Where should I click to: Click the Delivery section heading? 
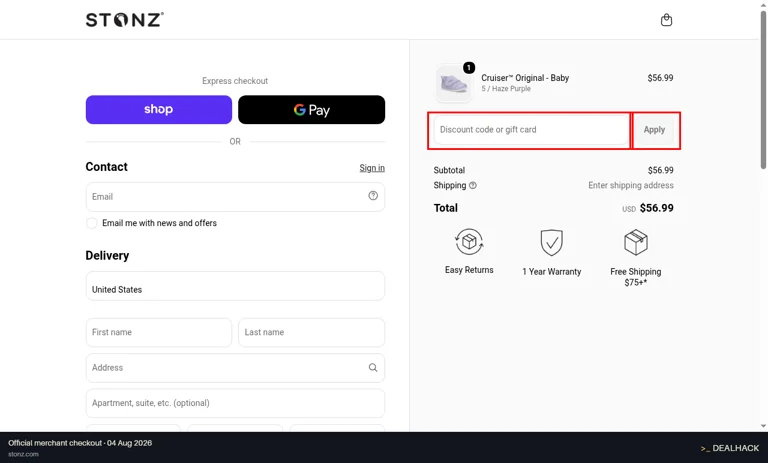click(107, 255)
